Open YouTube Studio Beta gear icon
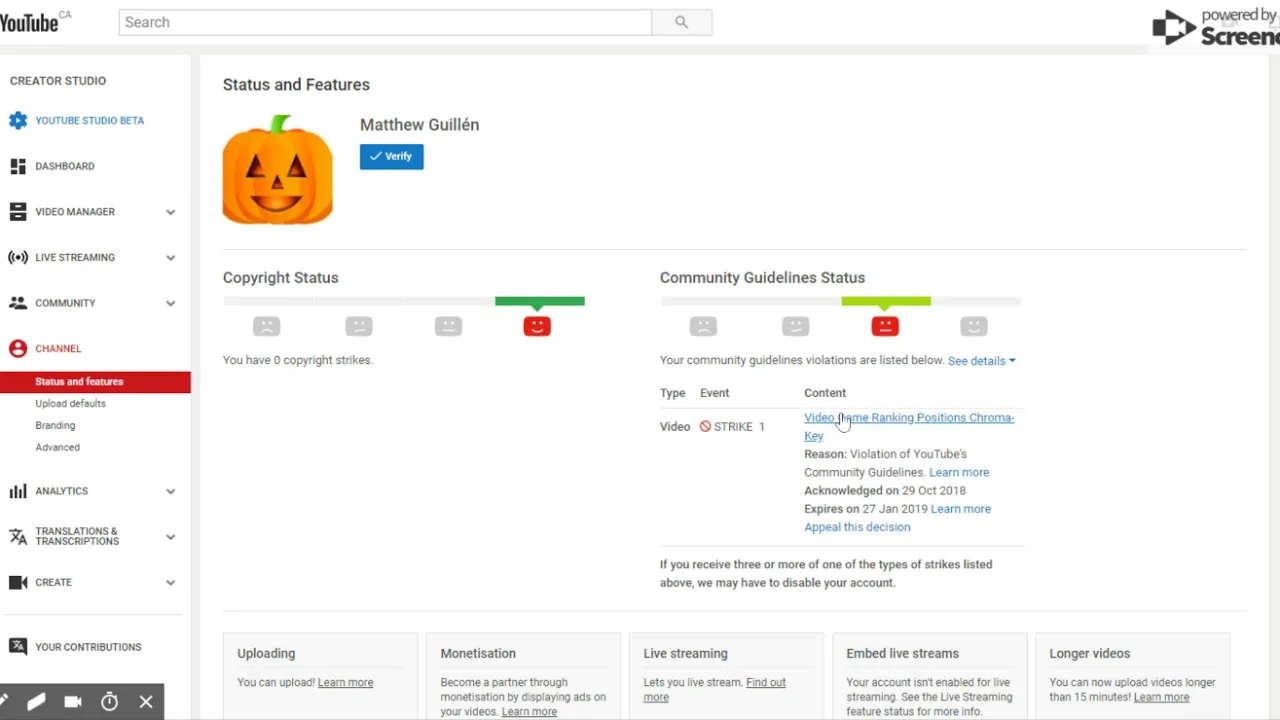The image size is (1280, 720). coord(18,120)
